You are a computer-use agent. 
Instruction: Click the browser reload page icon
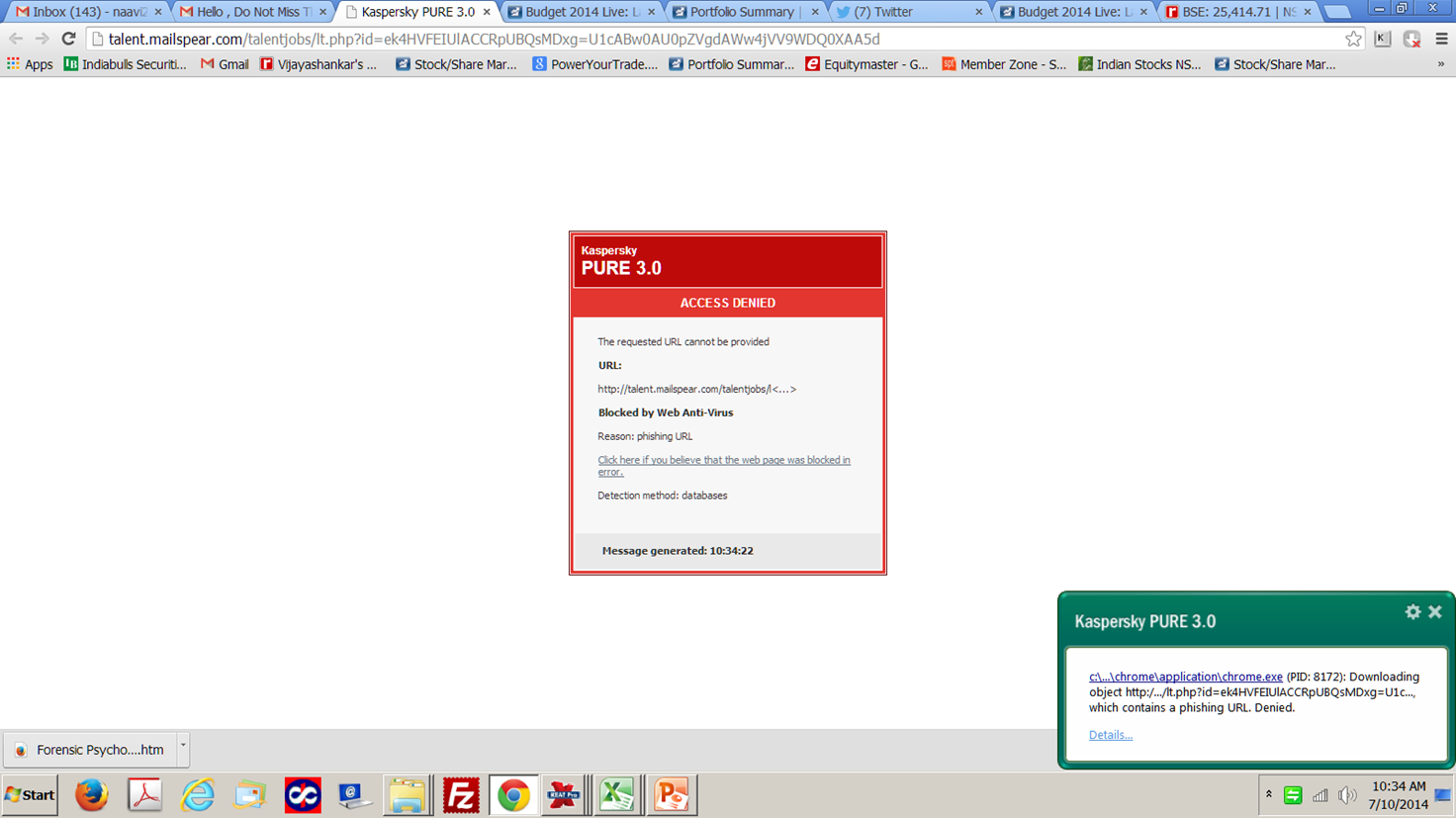[x=68, y=39]
